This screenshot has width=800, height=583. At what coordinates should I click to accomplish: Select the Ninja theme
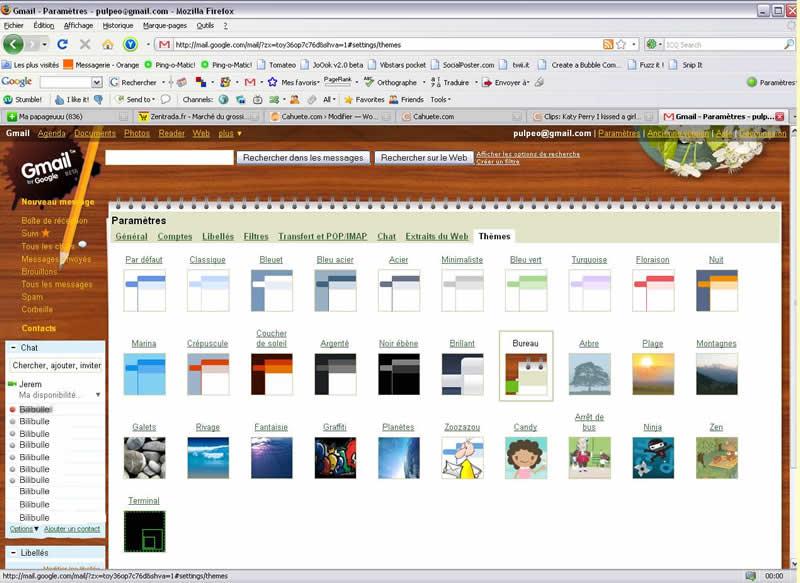[x=654, y=458]
